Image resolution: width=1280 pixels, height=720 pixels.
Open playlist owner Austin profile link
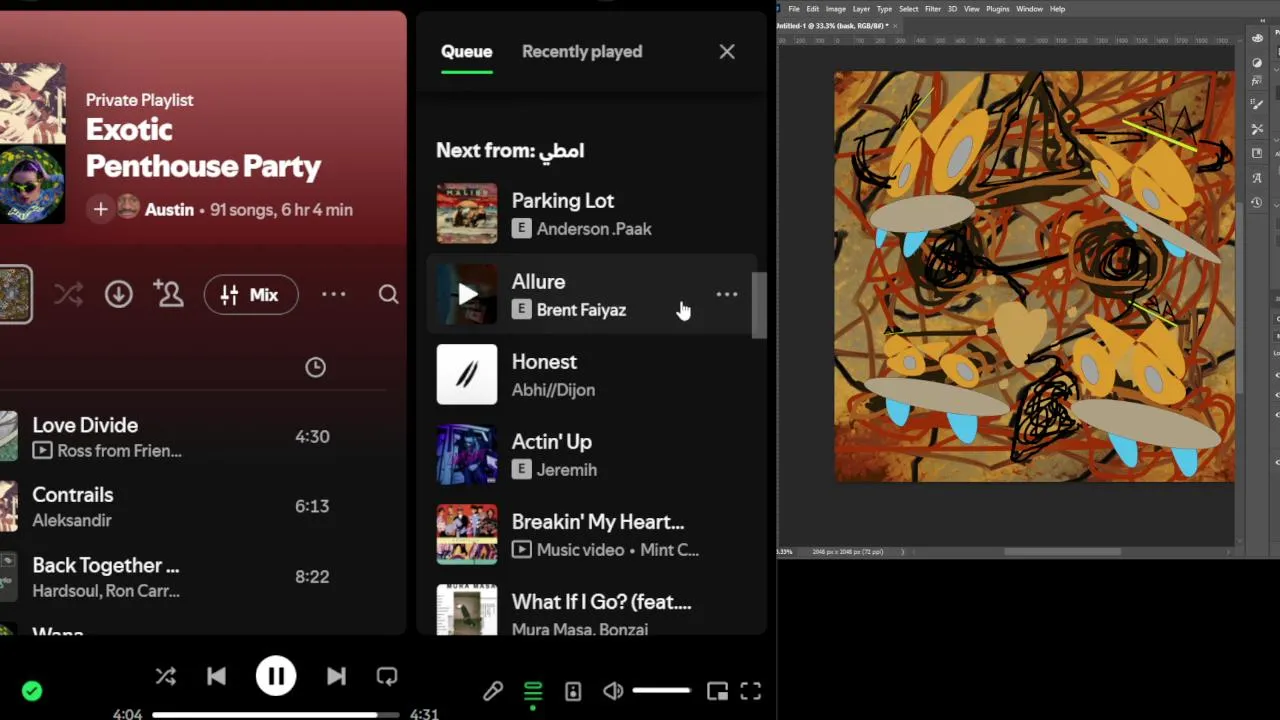169,210
